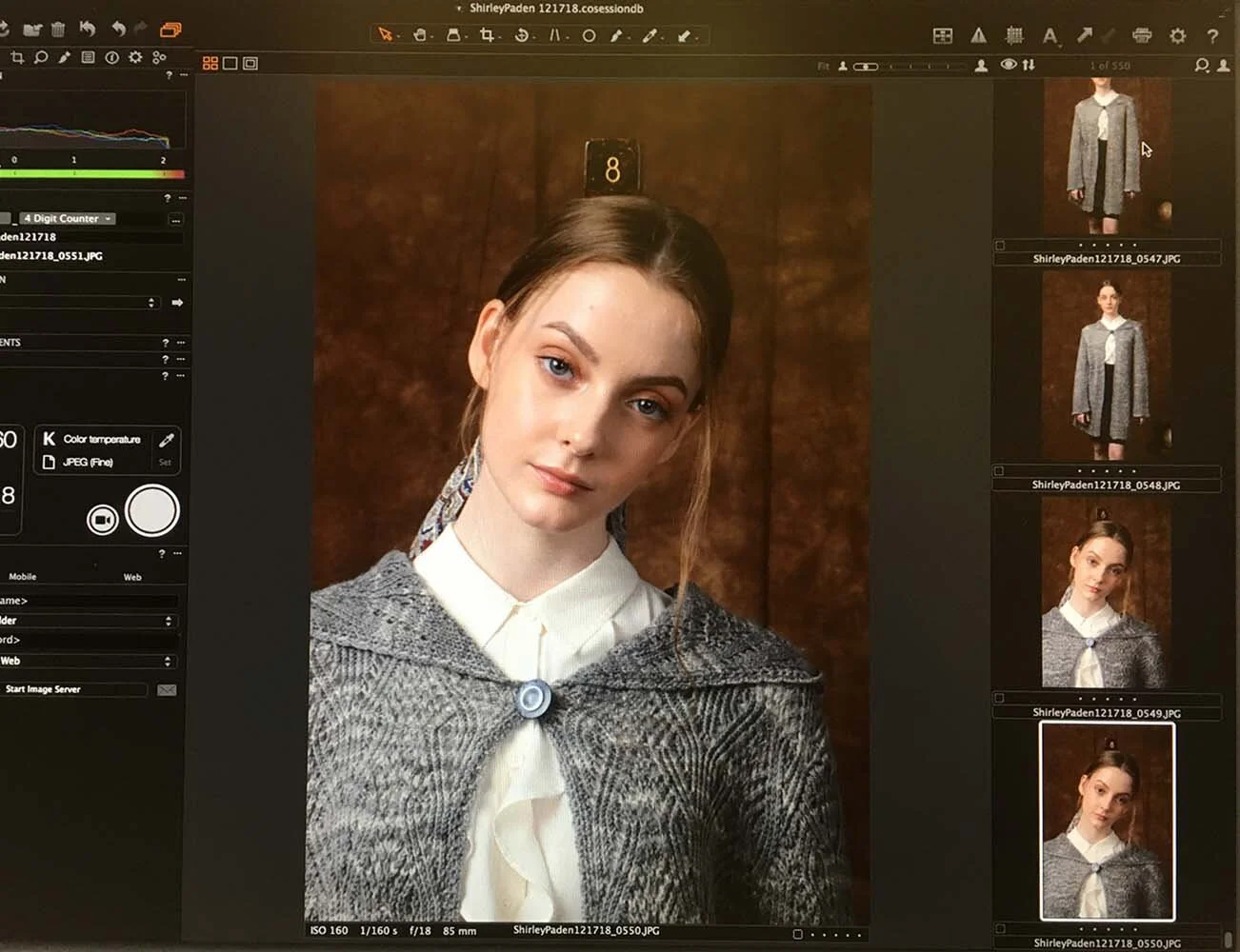Click the histogram exposure evaluation bar
This screenshot has width=1240, height=952.
pos(92,174)
